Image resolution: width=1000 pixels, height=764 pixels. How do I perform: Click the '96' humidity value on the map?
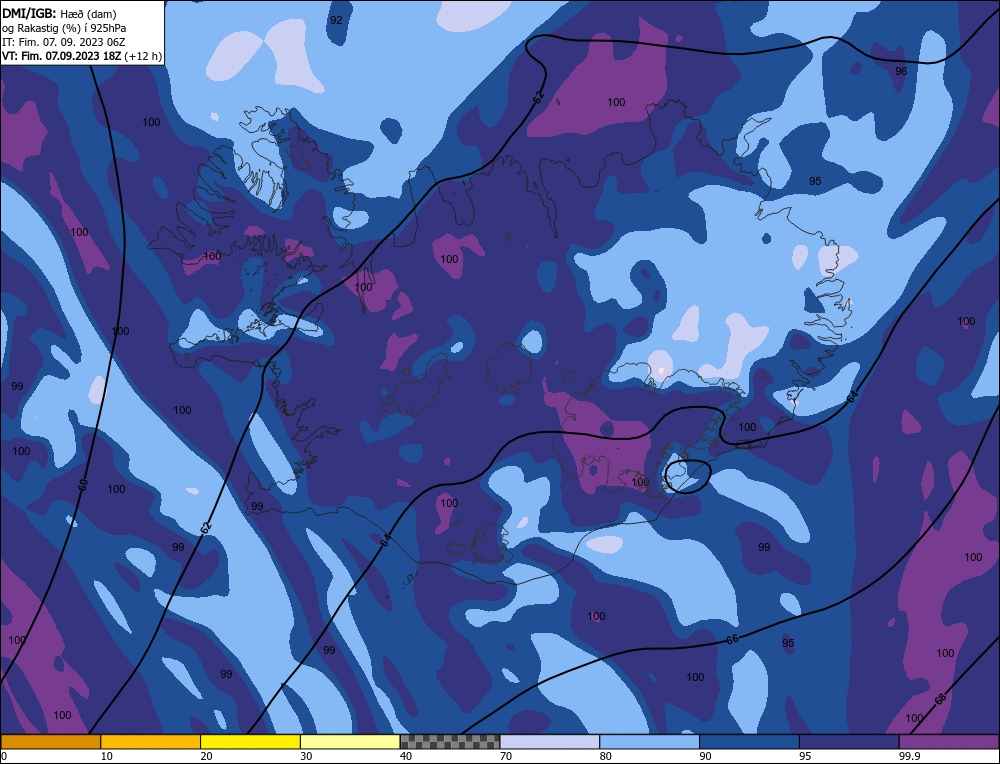pos(901,71)
